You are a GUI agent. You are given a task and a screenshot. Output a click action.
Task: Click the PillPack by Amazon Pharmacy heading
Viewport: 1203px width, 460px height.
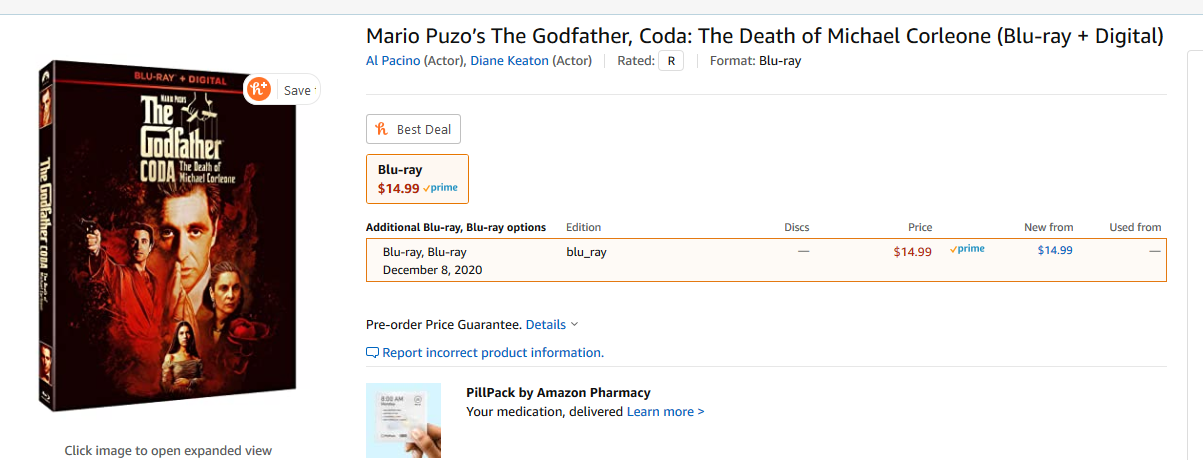pyautogui.click(x=558, y=393)
